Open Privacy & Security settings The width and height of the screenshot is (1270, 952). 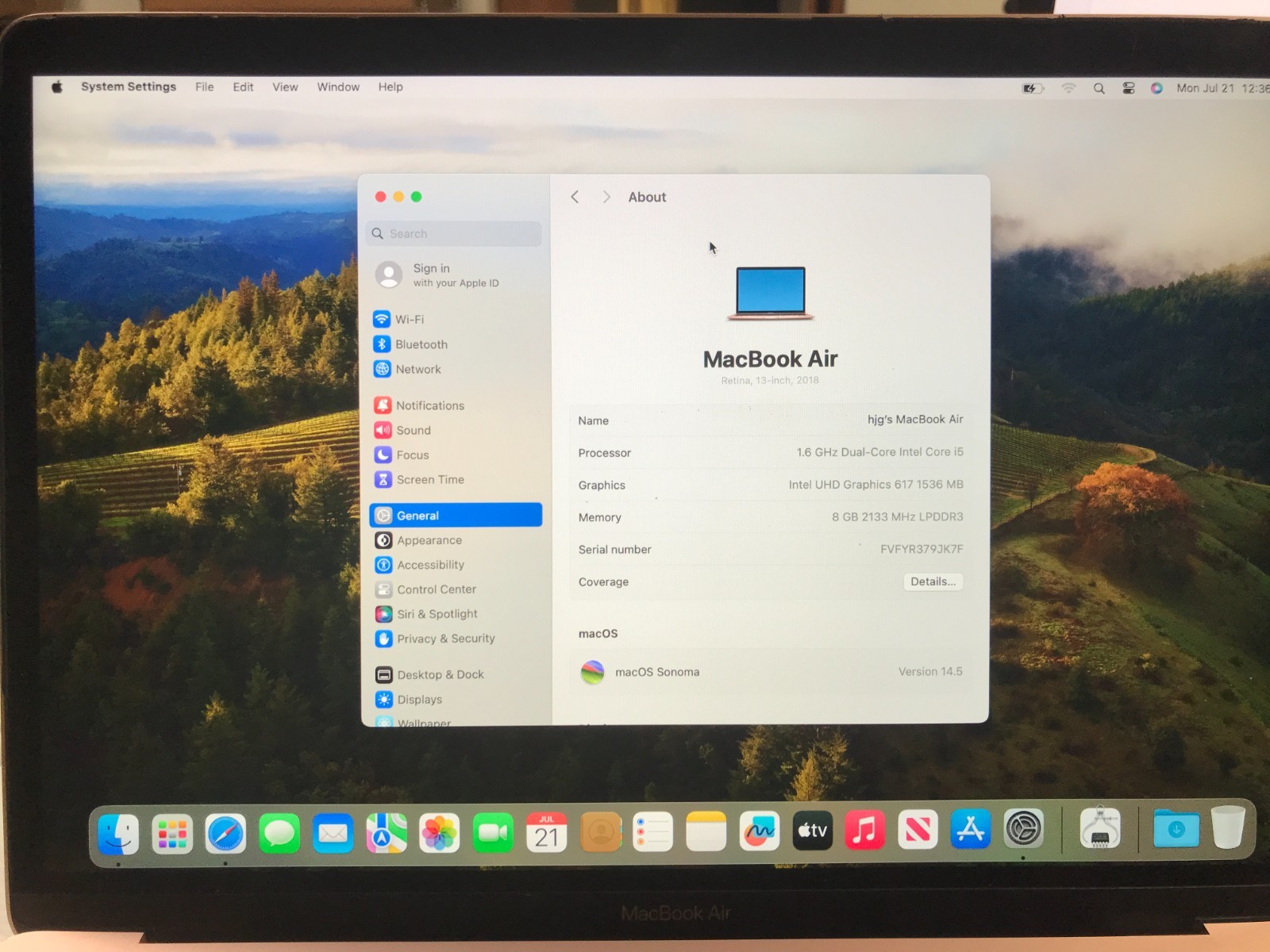[444, 639]
